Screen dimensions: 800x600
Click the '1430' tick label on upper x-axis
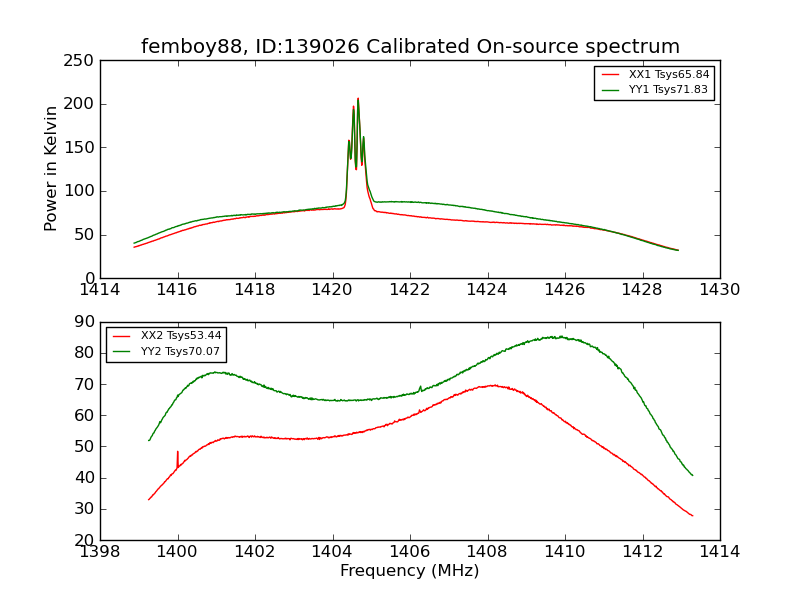point(719,290)
